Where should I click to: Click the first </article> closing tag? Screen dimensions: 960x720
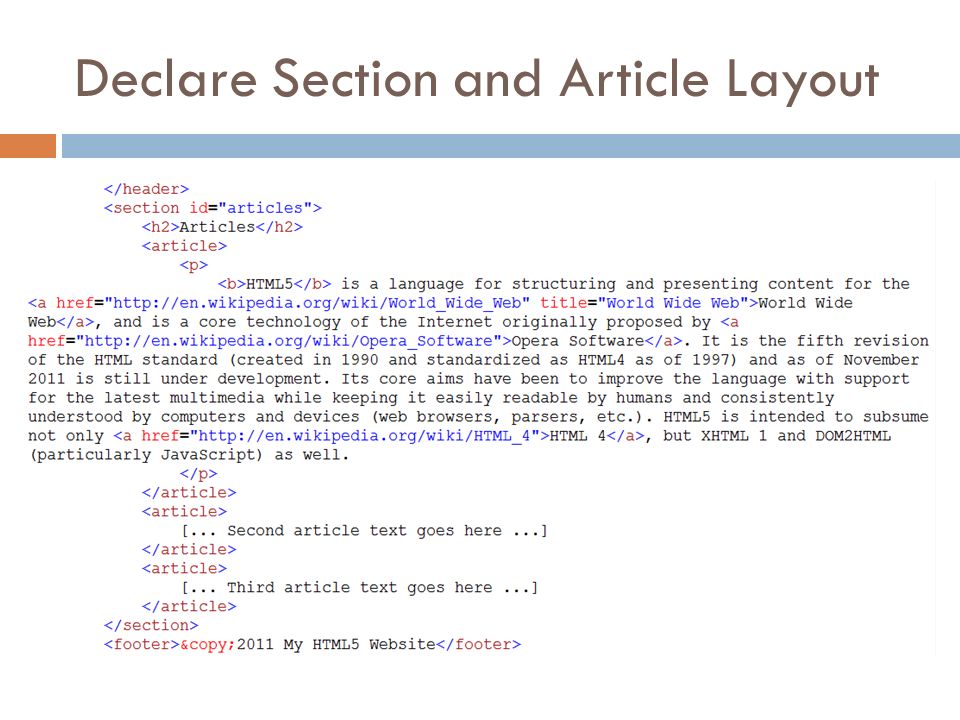[189, 493]
